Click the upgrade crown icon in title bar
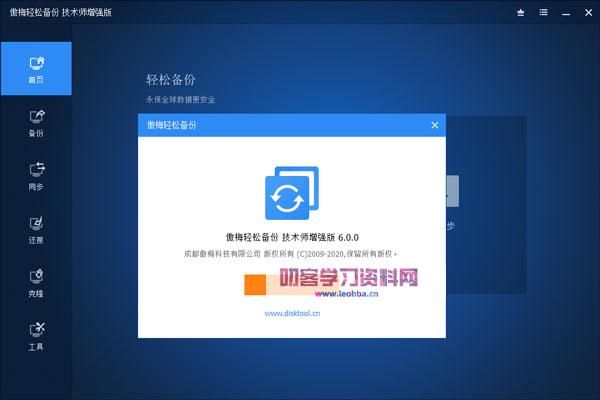 [x=520, y=13]
